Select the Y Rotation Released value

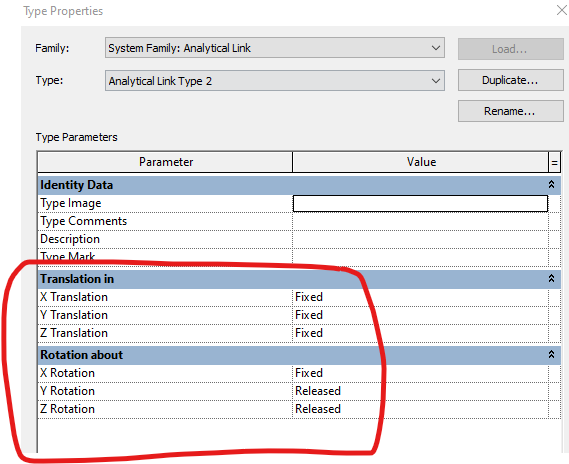coord(420,391)
